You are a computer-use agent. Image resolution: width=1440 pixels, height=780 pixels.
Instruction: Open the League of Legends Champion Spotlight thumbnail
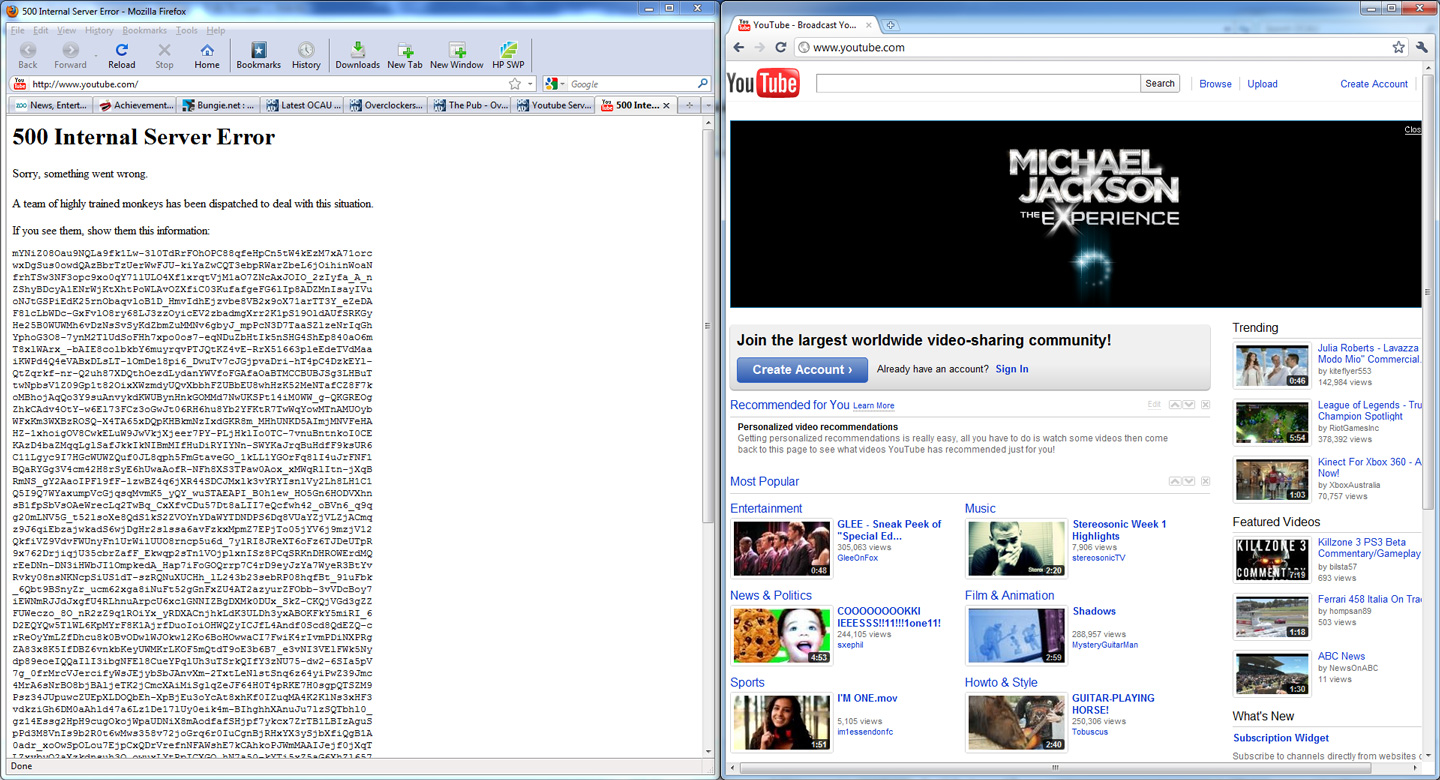pyautogui.click(x=1272, y=423)
